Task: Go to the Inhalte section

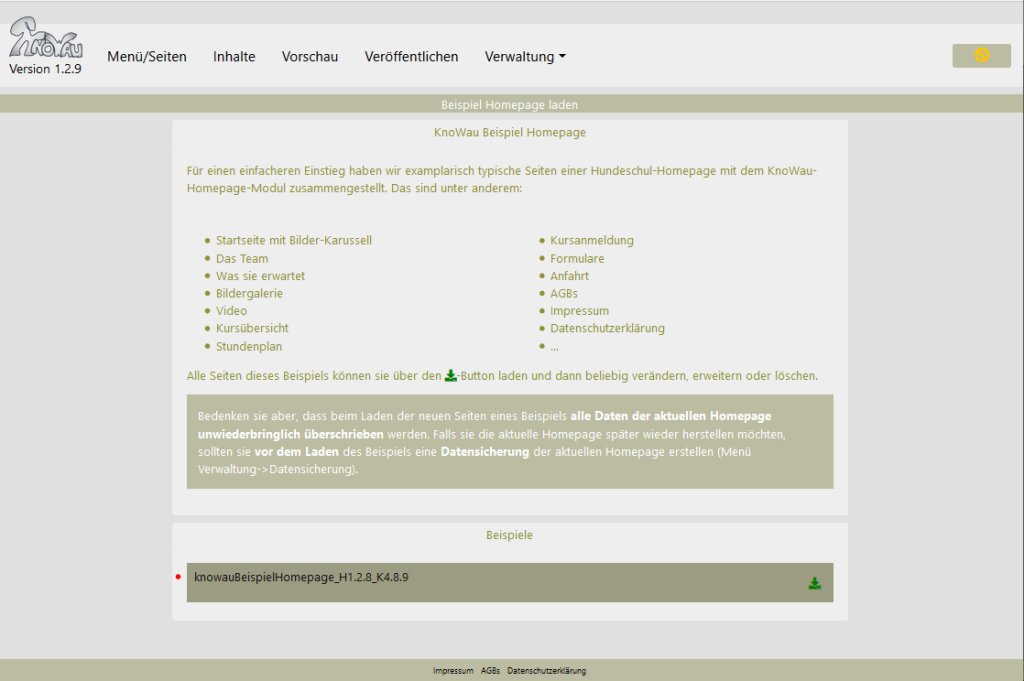Action: (234, 57)
